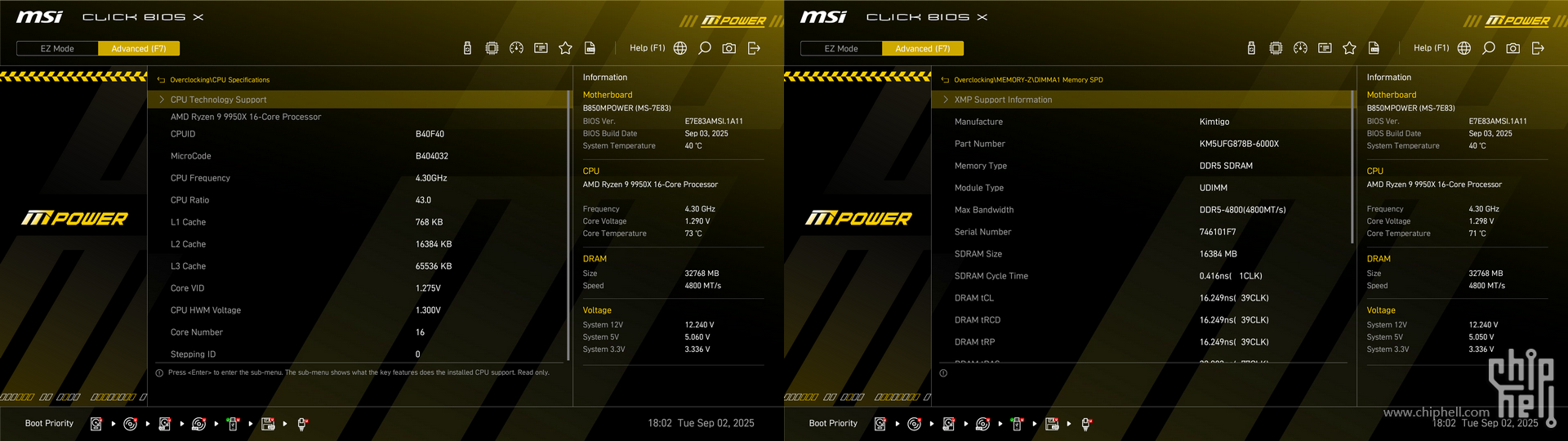Select the Core VID row
1568x441 pixels.
tap(358, 288)
